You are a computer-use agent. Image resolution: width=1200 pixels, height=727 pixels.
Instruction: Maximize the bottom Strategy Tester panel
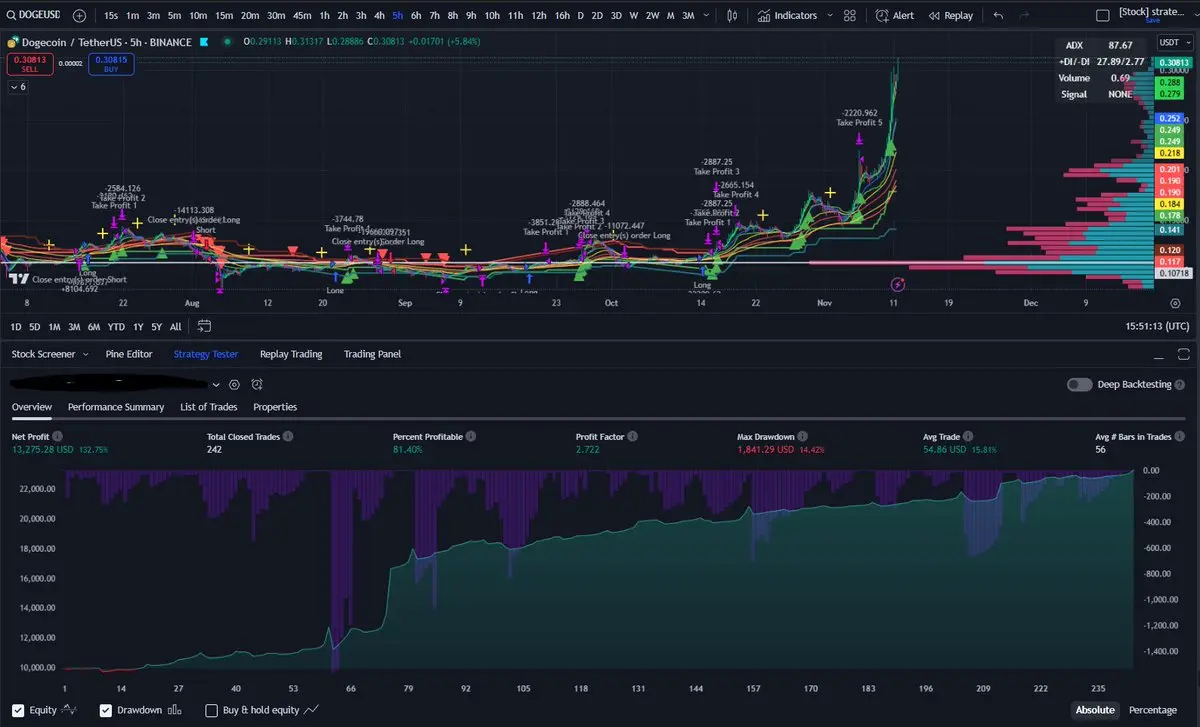[1184, 354]
